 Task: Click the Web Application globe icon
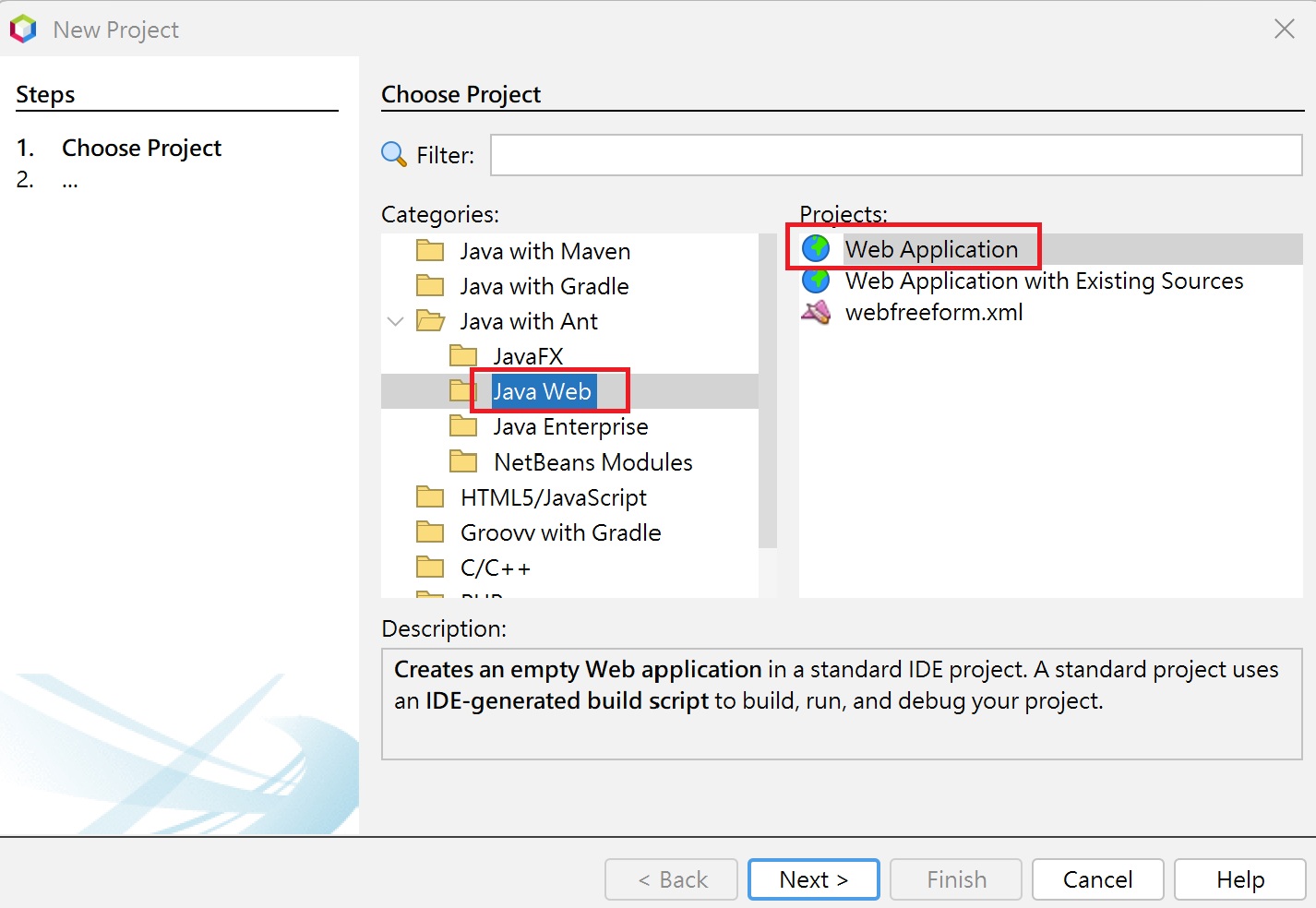tap(816, 248)
